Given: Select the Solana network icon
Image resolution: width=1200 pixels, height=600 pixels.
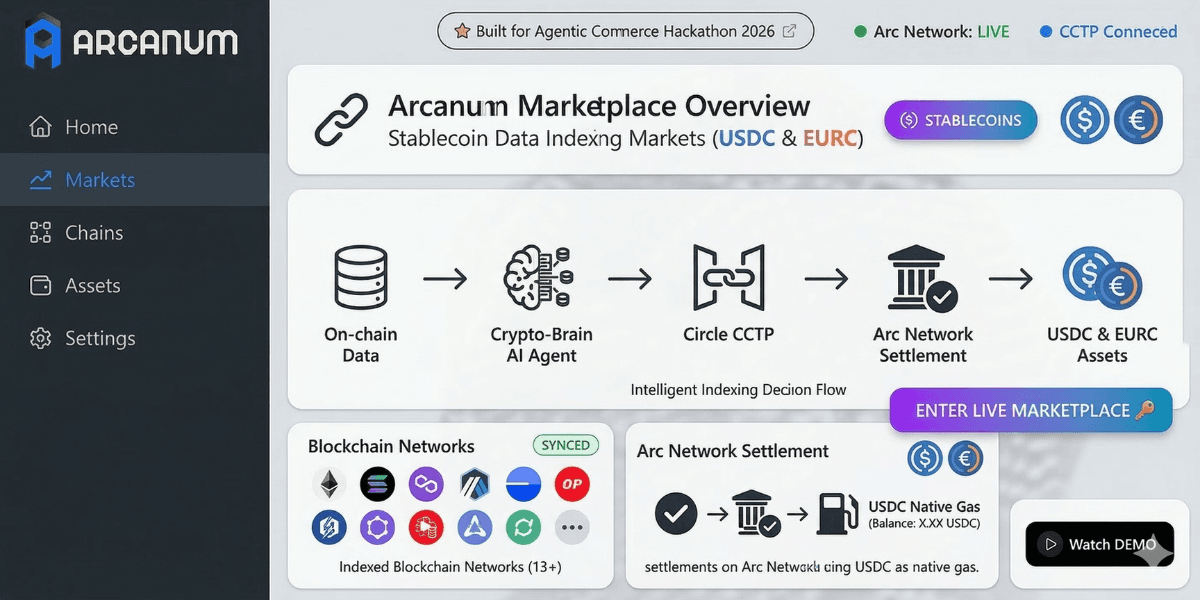Looking at the screenshot, I should (x=378, y=485).
